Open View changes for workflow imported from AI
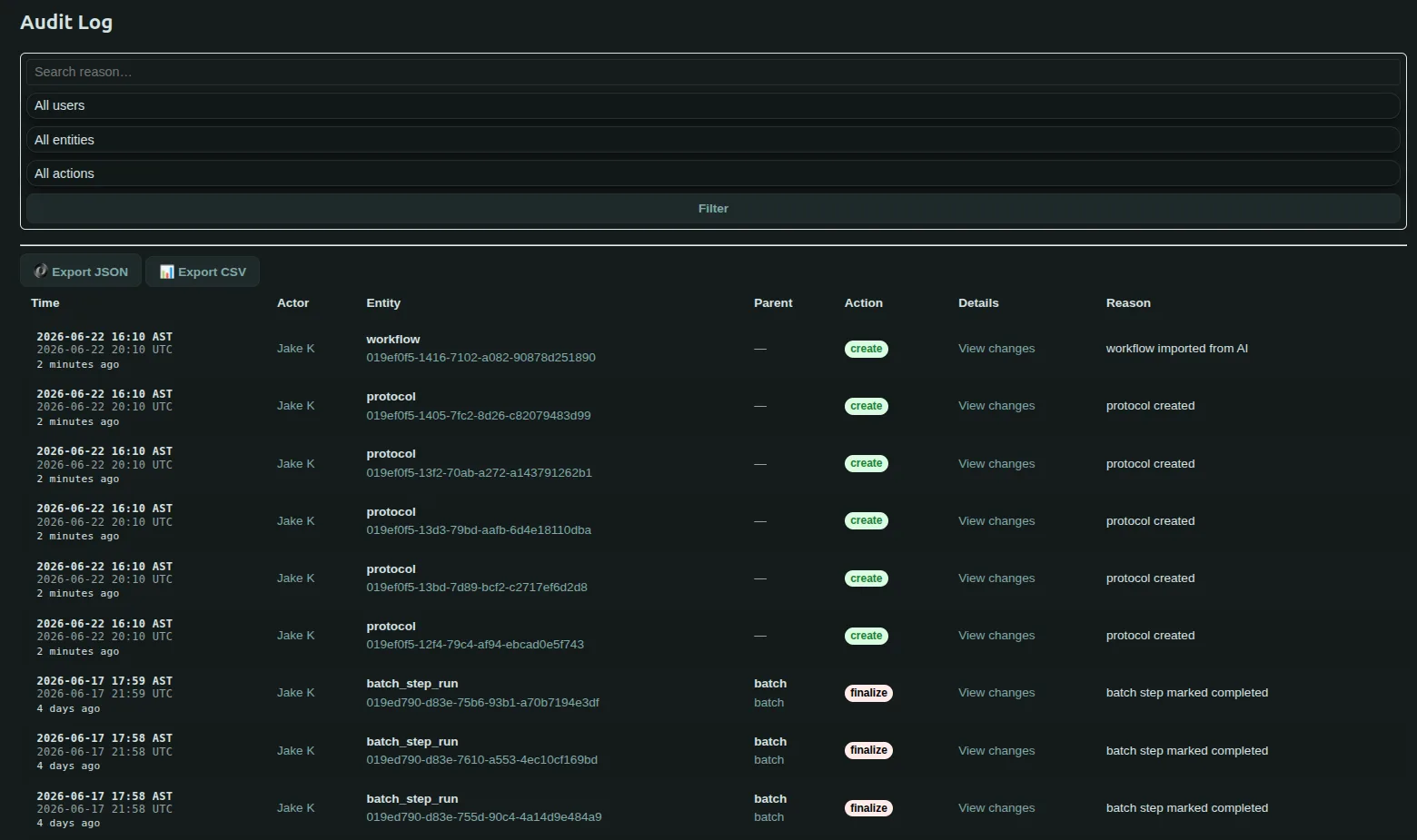 point(996,349)
